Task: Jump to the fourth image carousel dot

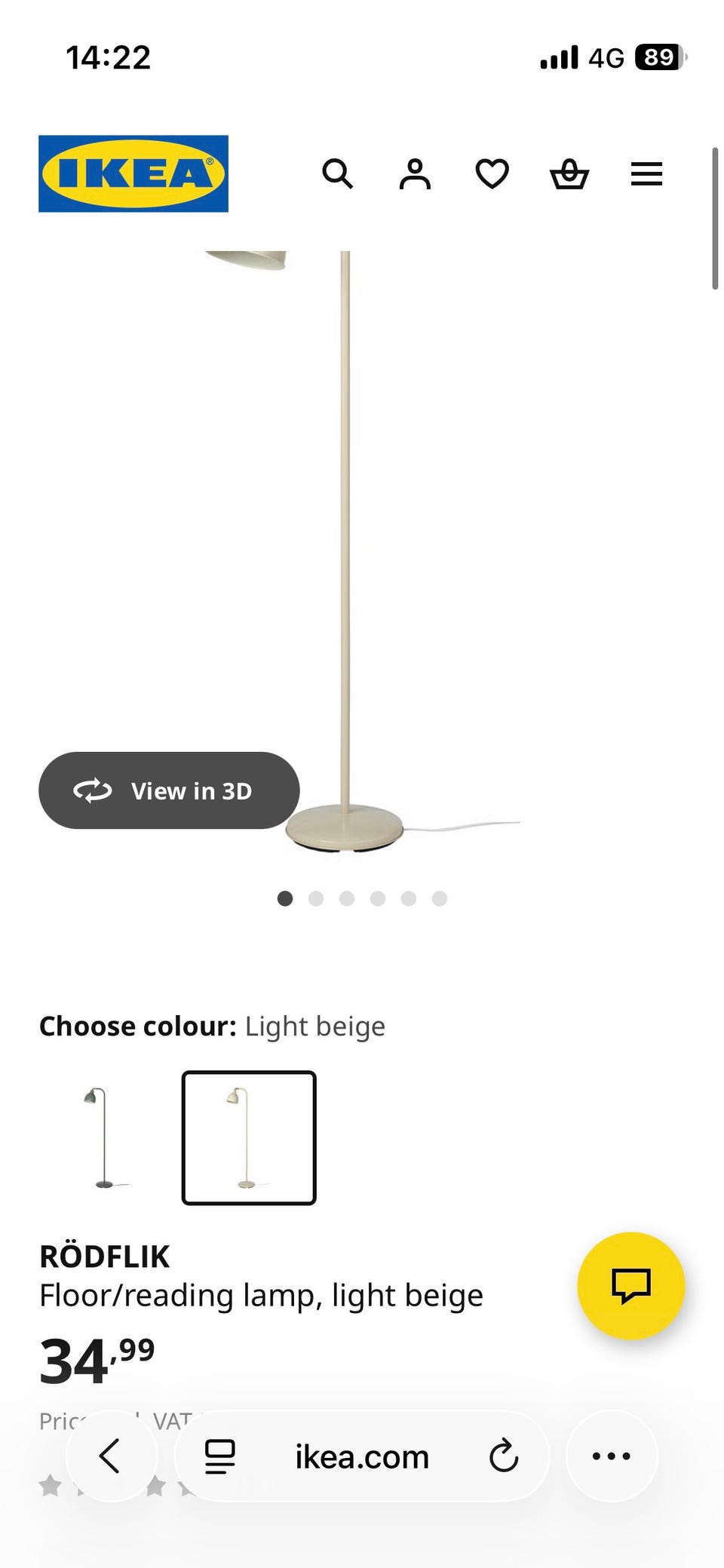Action: click(378, 898)
